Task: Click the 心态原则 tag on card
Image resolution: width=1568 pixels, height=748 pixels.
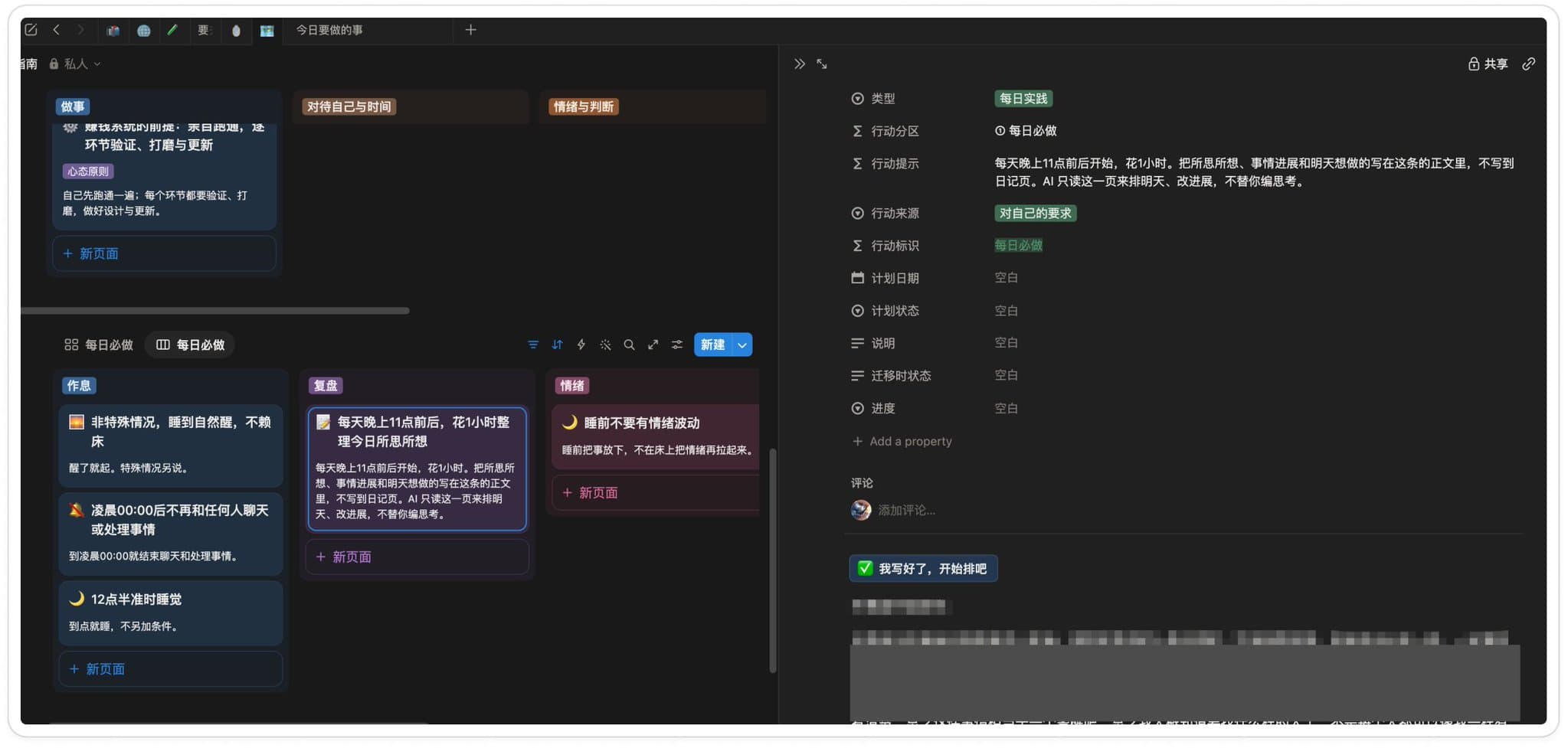Action: pyautogui.click(x=88, y=171)
